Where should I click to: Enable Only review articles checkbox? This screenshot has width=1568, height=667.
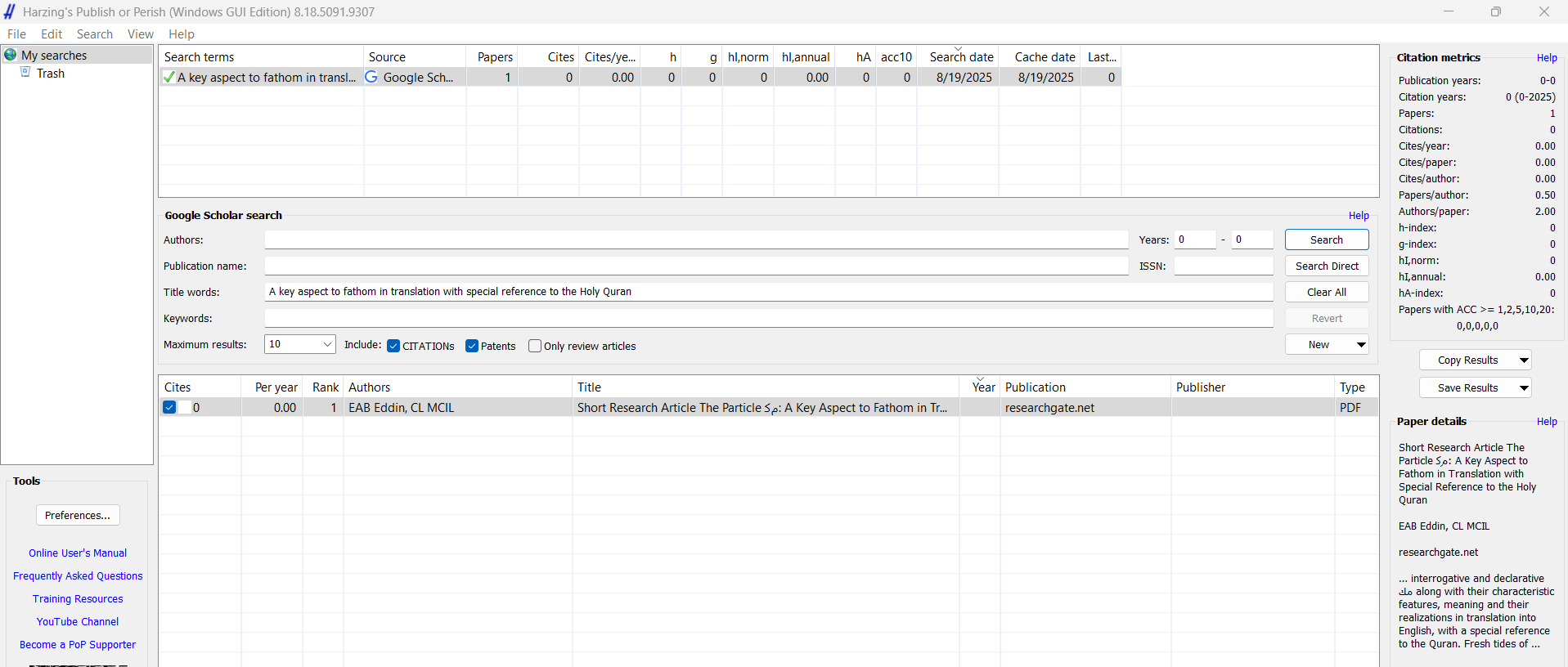[535, 346]
